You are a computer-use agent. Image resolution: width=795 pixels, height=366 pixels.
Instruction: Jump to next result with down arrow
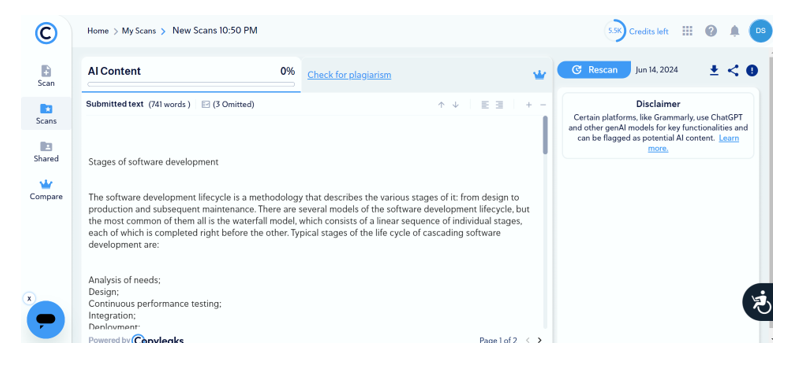coord(455,104)
